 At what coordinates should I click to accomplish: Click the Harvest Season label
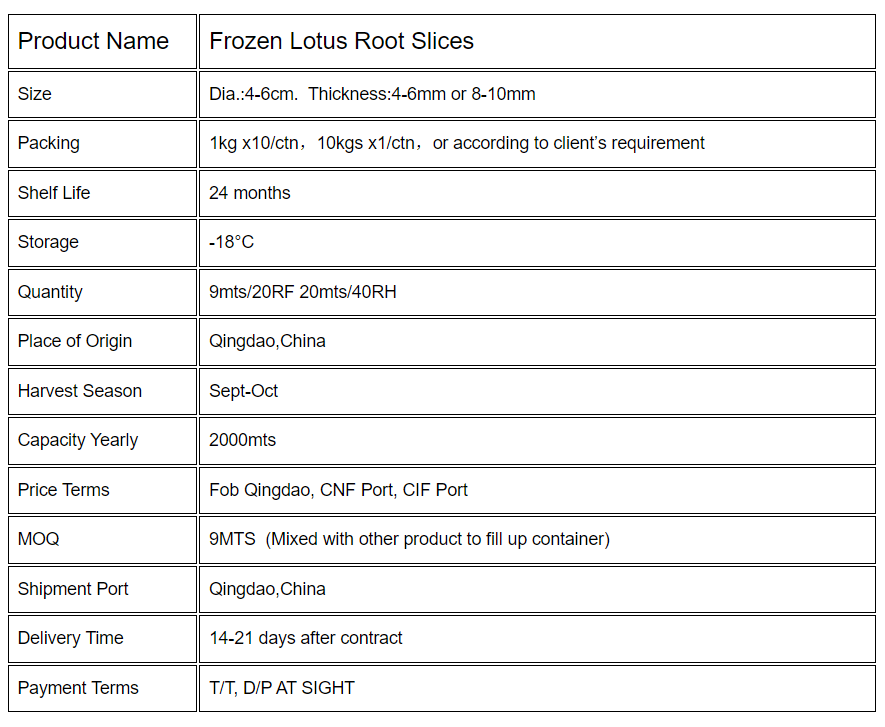click(80, 391)
